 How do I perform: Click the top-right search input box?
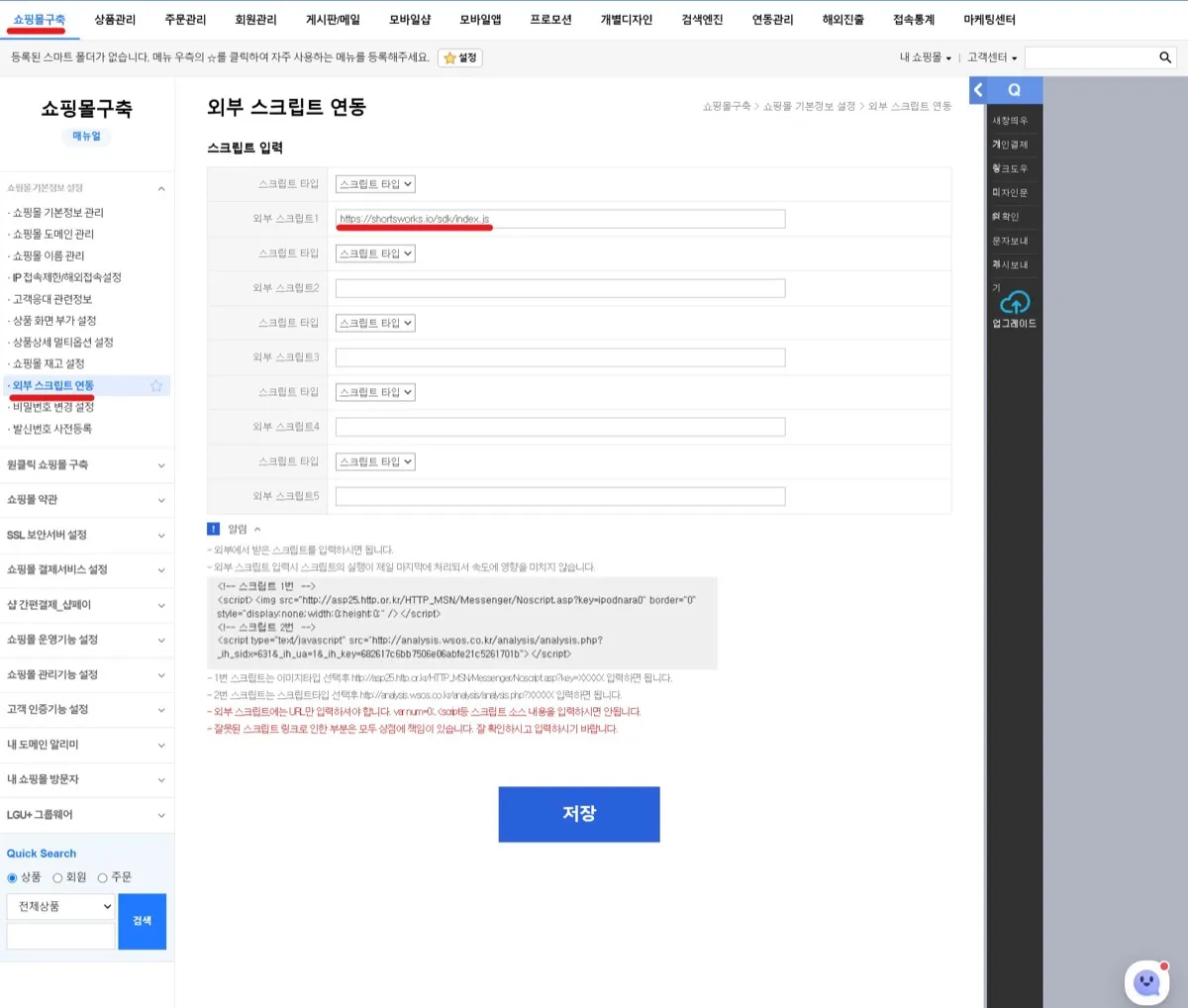coord(1089,57)
